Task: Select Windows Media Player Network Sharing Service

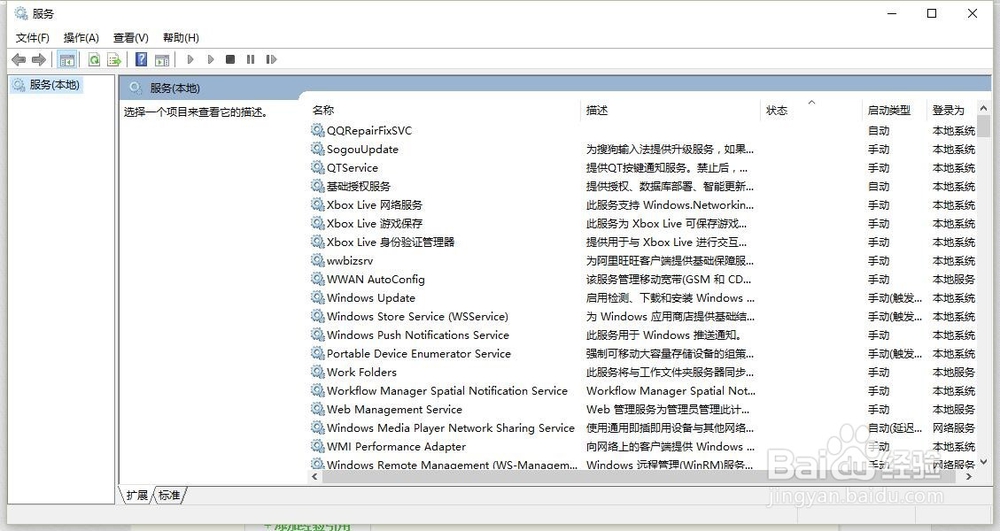Action: tap(450, 427)
